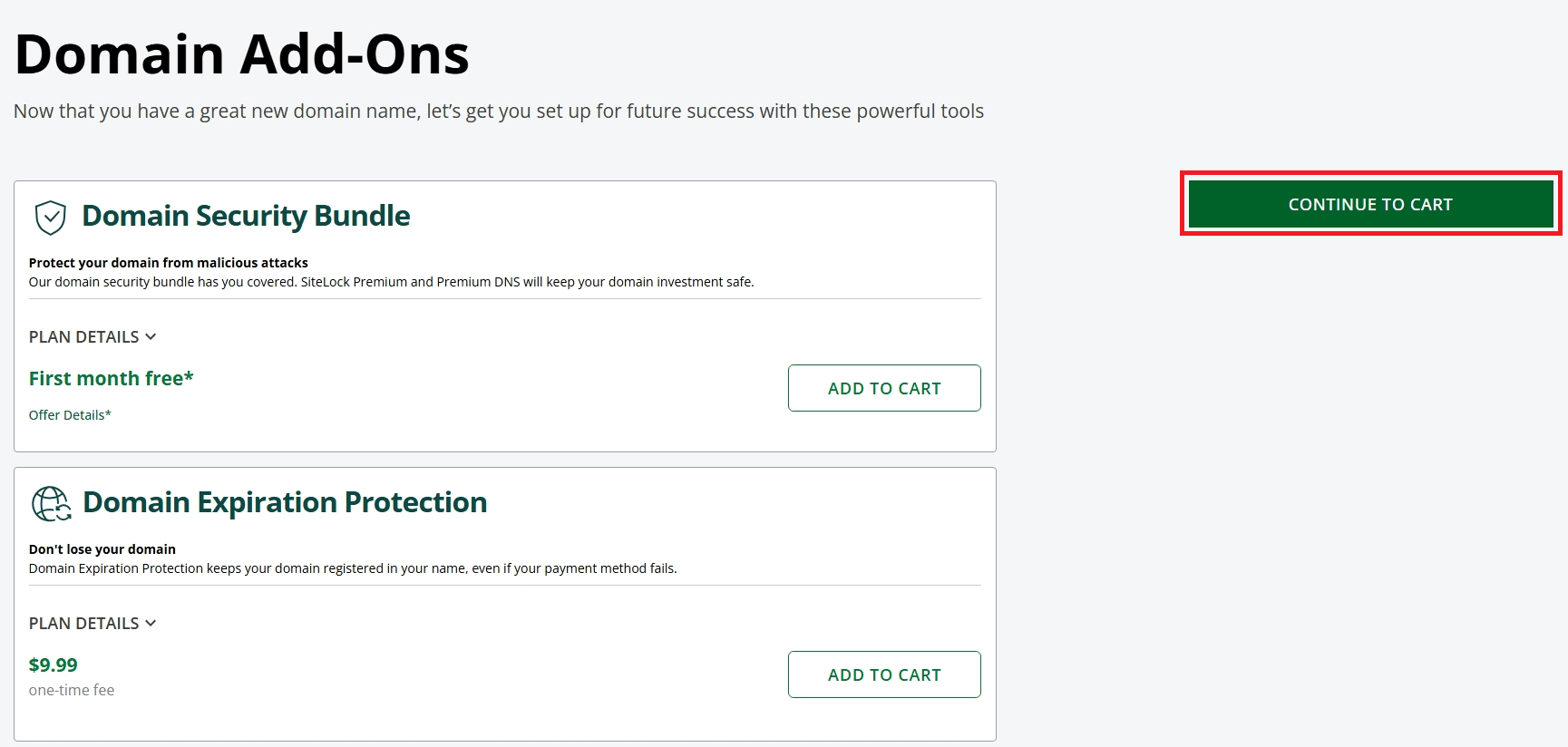The height and width of the screenshot is (747, 1568).
Task: Click the 'Don't lose your domain' text
Action: click(102, 548)
